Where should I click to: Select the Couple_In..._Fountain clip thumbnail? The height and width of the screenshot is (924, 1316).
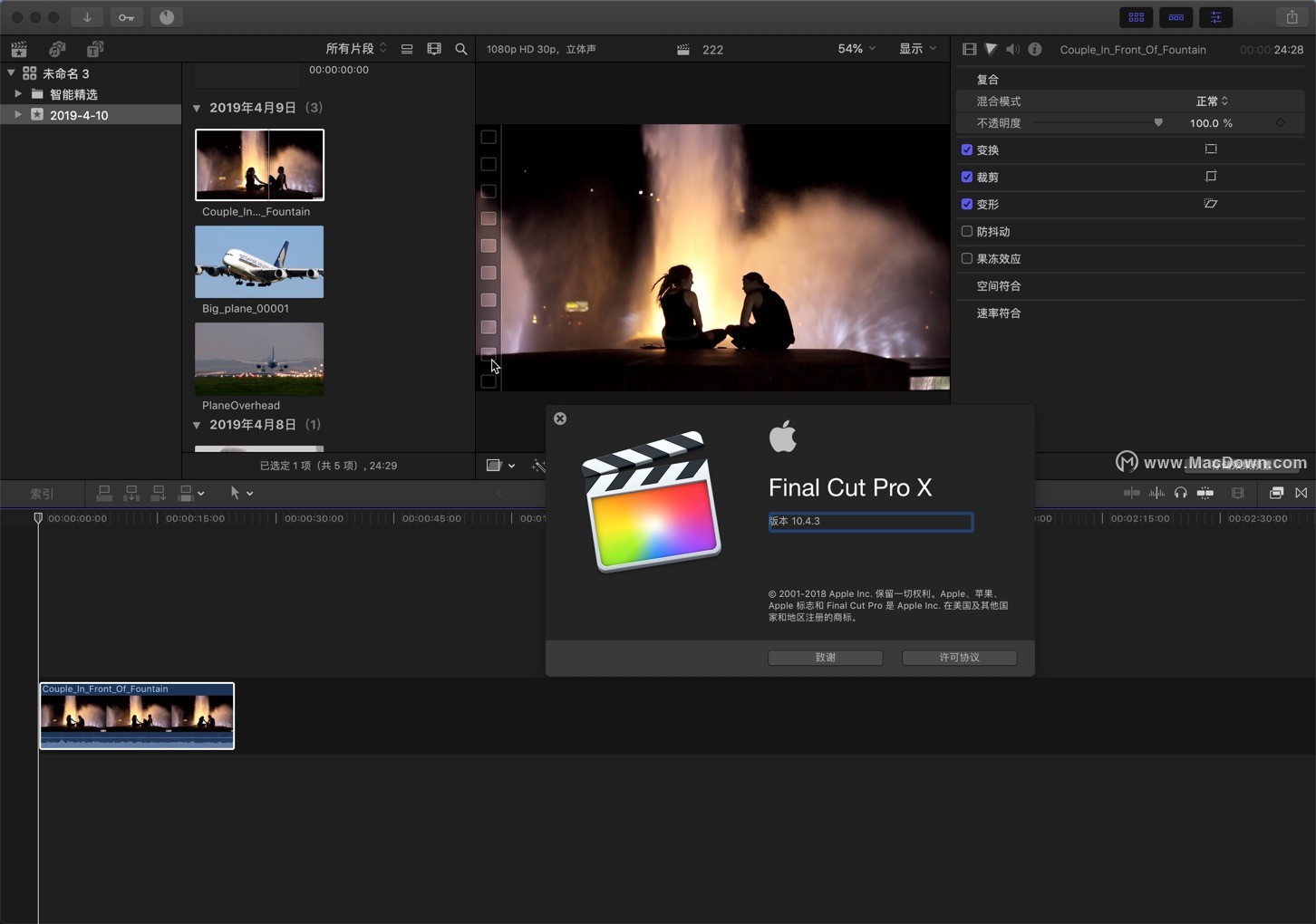259,165
